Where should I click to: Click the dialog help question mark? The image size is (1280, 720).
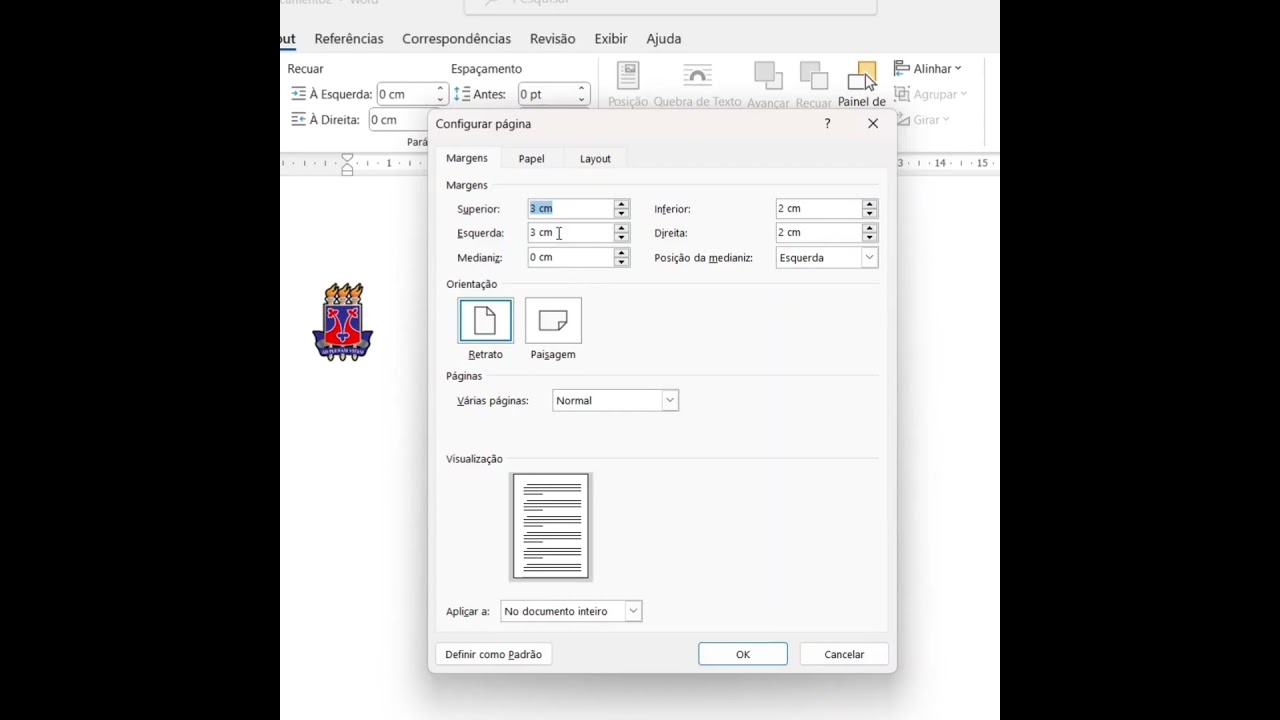(827, 124)
